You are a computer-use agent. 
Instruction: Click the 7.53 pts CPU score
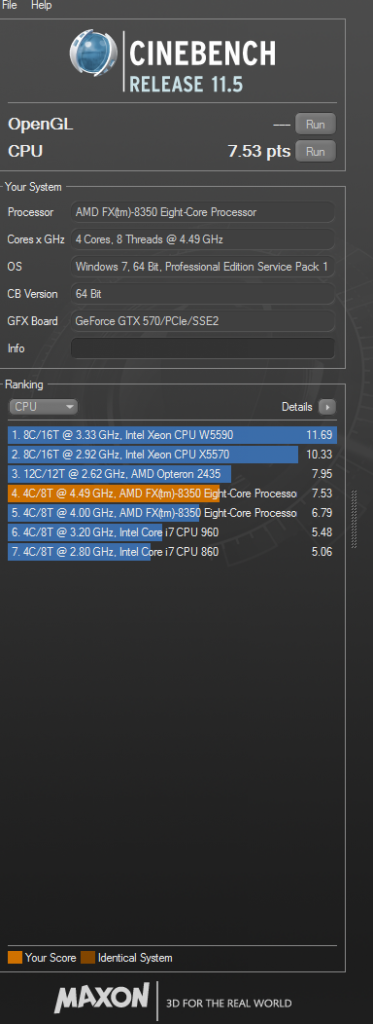tap(259, 152)
